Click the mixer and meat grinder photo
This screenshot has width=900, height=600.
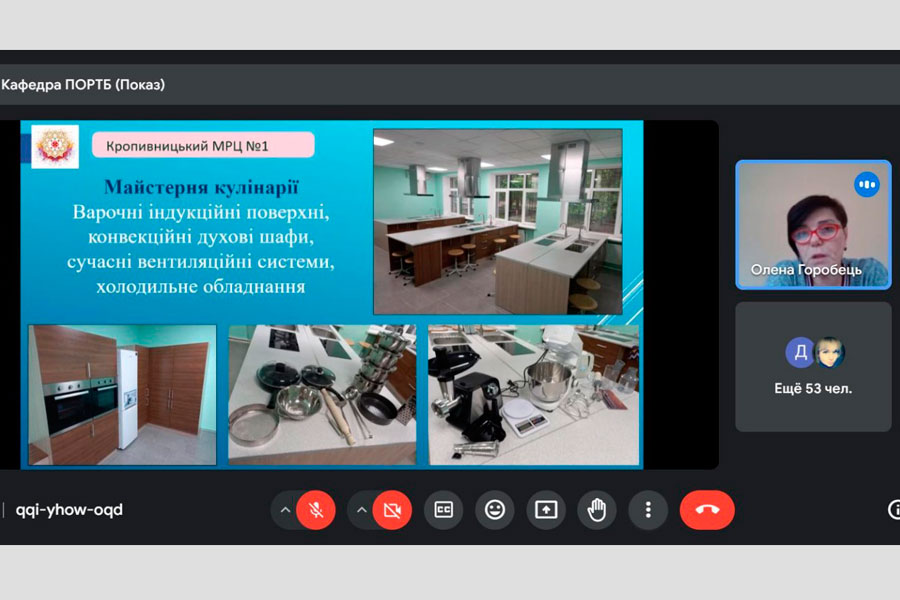pos(534,395)
